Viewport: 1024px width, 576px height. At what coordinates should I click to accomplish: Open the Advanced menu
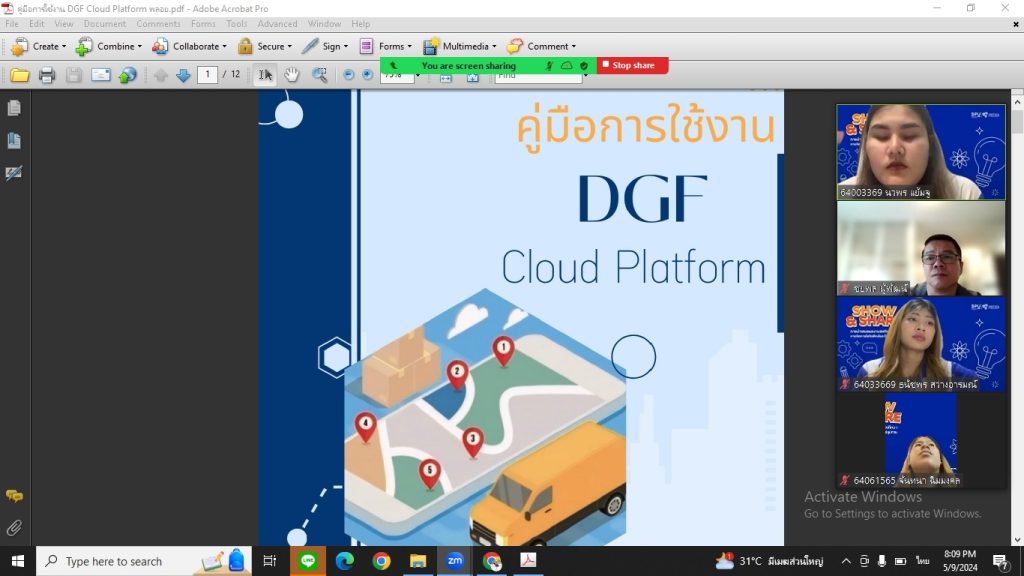tap(278, 24)
